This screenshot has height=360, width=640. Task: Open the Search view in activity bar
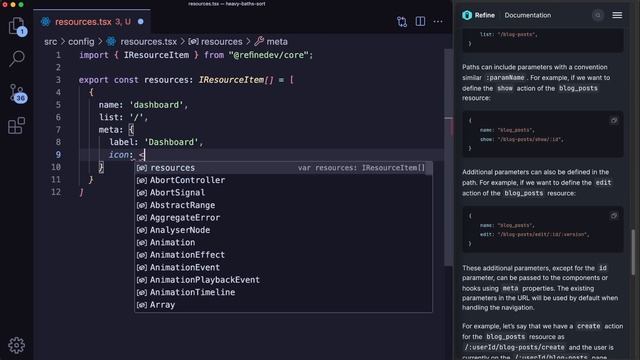tap(16, 58)
